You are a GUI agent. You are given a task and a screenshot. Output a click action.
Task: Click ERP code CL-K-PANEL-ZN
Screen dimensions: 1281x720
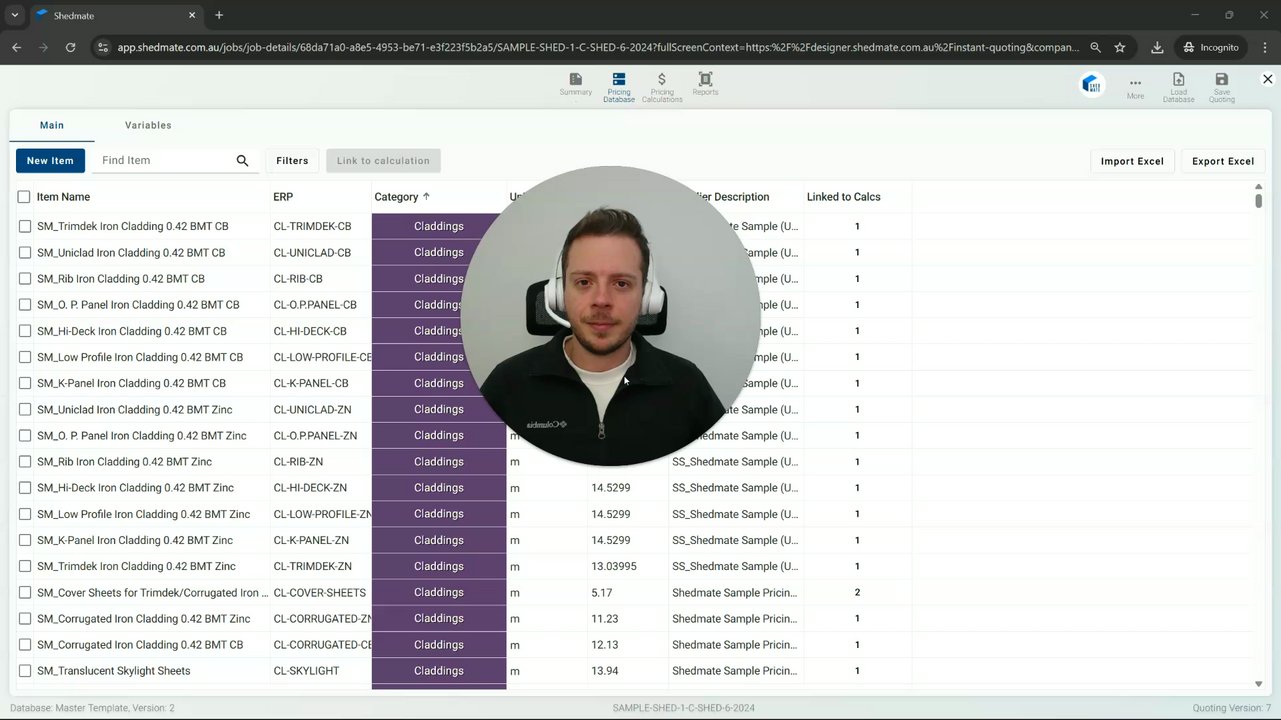pyautogui.click(x=311, y=540)
